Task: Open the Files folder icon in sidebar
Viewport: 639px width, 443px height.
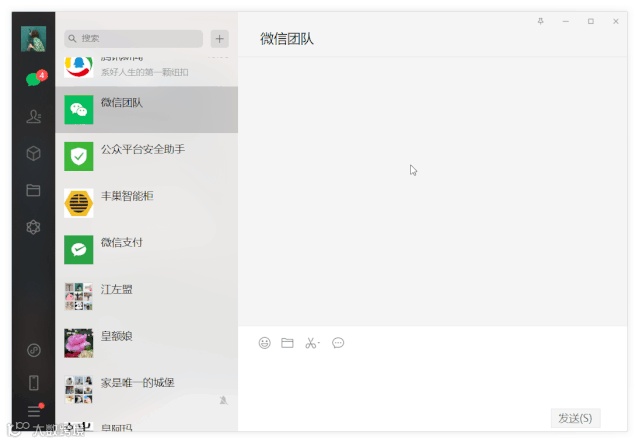Action: (x=33, y=190)
